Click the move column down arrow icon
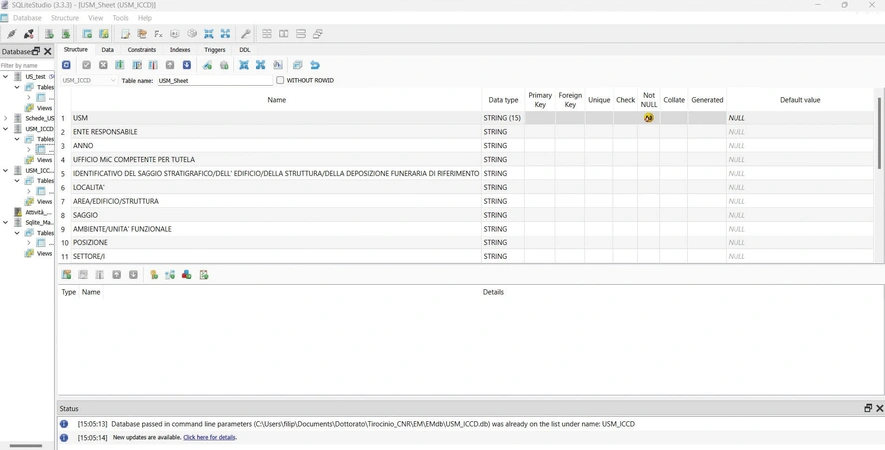The image size is (885, 450). pyautogui.click(x=187, y=65)
